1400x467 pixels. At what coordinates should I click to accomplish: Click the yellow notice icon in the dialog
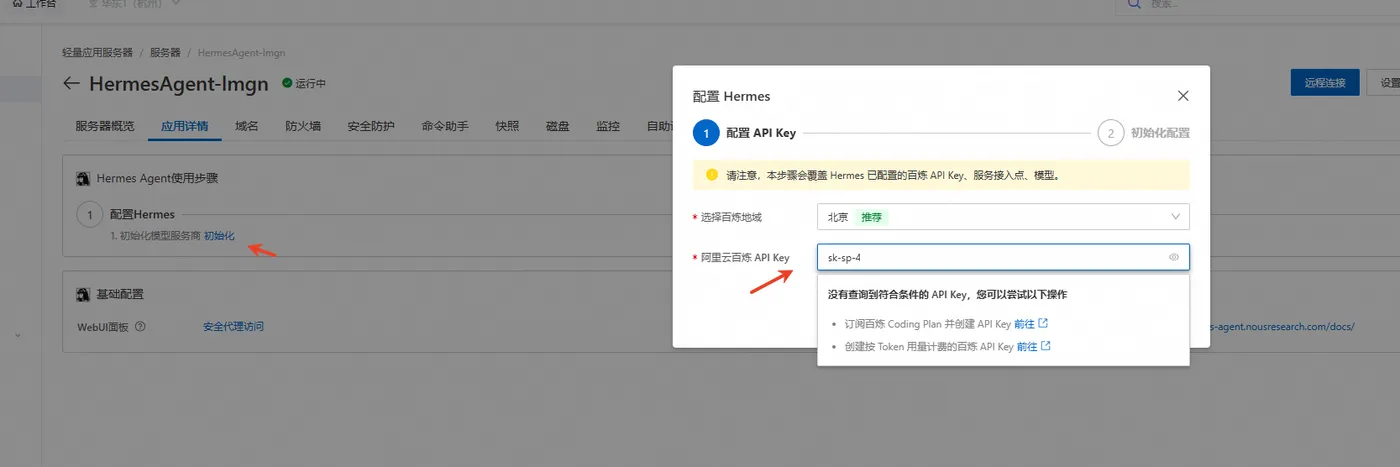point(712,174)
